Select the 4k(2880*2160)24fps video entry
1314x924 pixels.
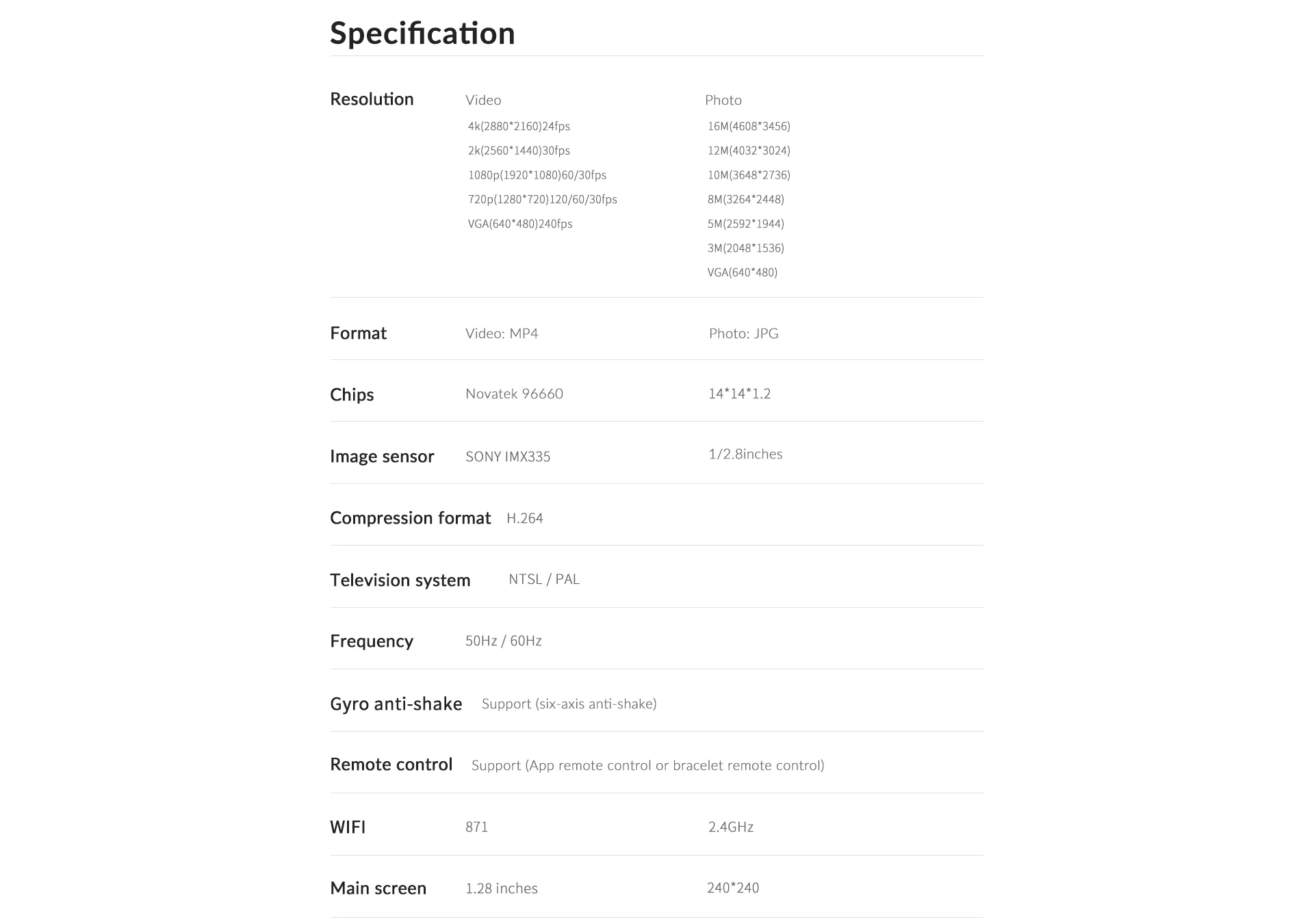519,127
